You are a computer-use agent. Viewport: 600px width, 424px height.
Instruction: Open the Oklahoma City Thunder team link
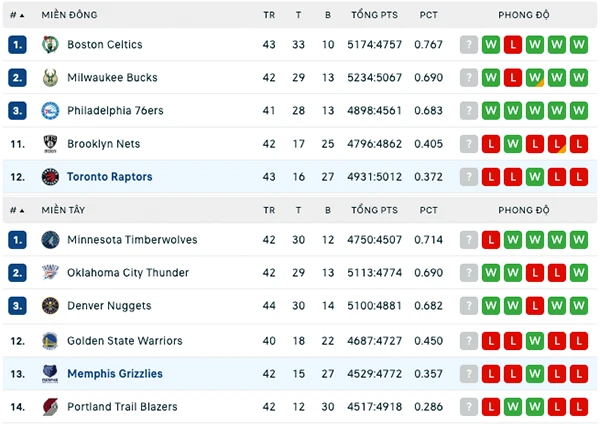128,272
